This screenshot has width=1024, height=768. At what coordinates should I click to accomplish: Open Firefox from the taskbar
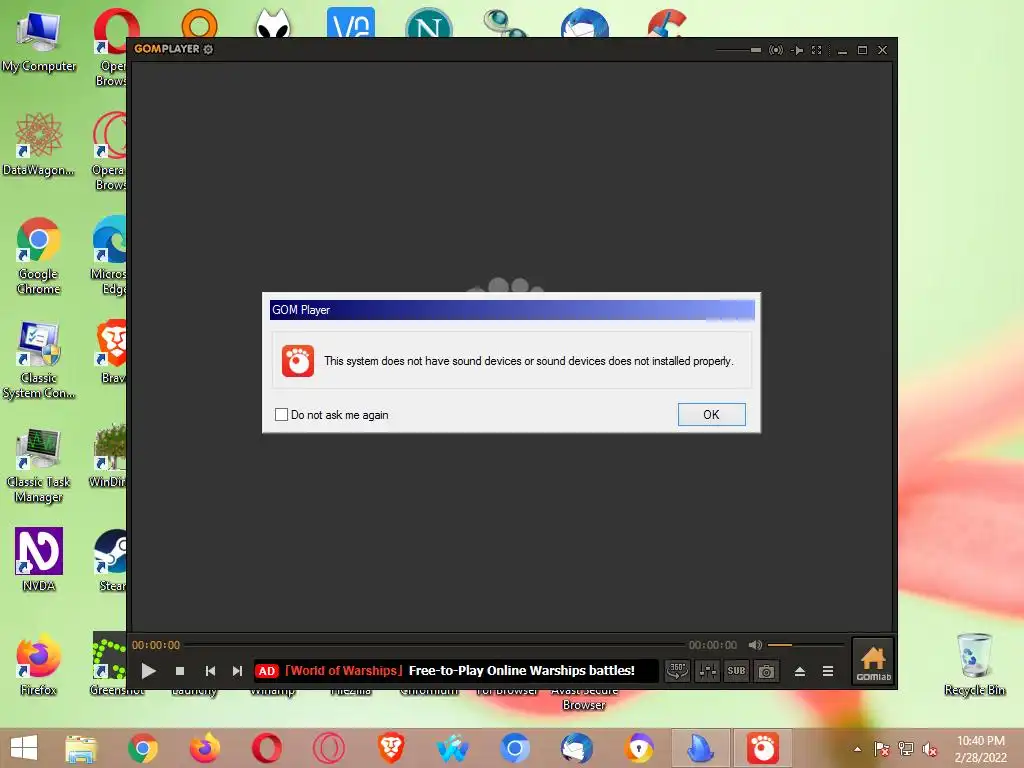click(x=204, y=748)
